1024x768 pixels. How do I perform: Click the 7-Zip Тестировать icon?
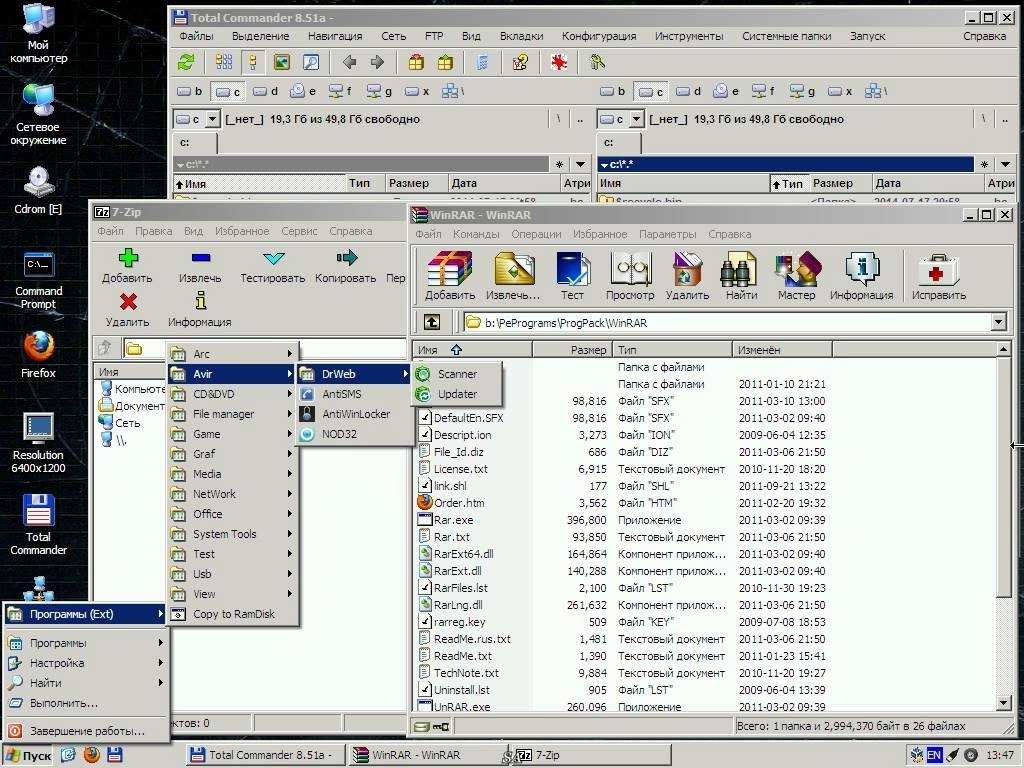pyautogui.click(x=273, y=258)
